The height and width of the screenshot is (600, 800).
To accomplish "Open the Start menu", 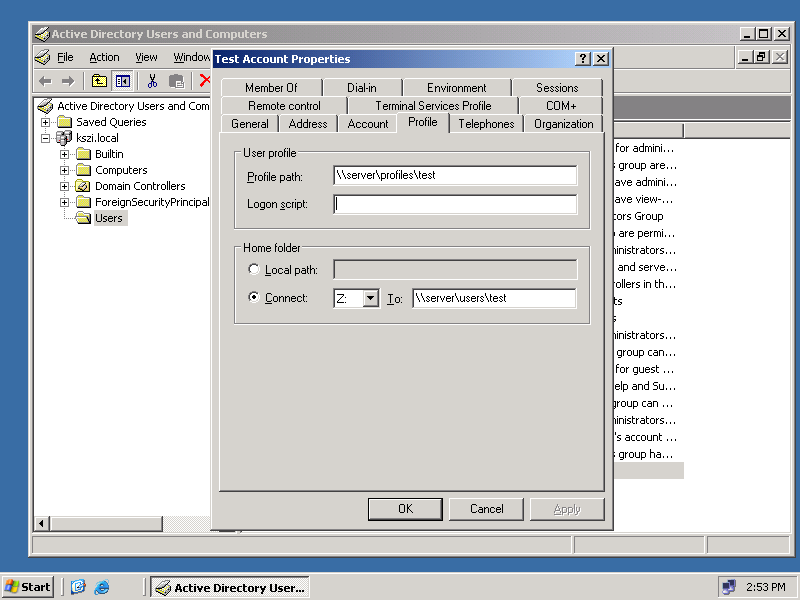I will (28, 587).
